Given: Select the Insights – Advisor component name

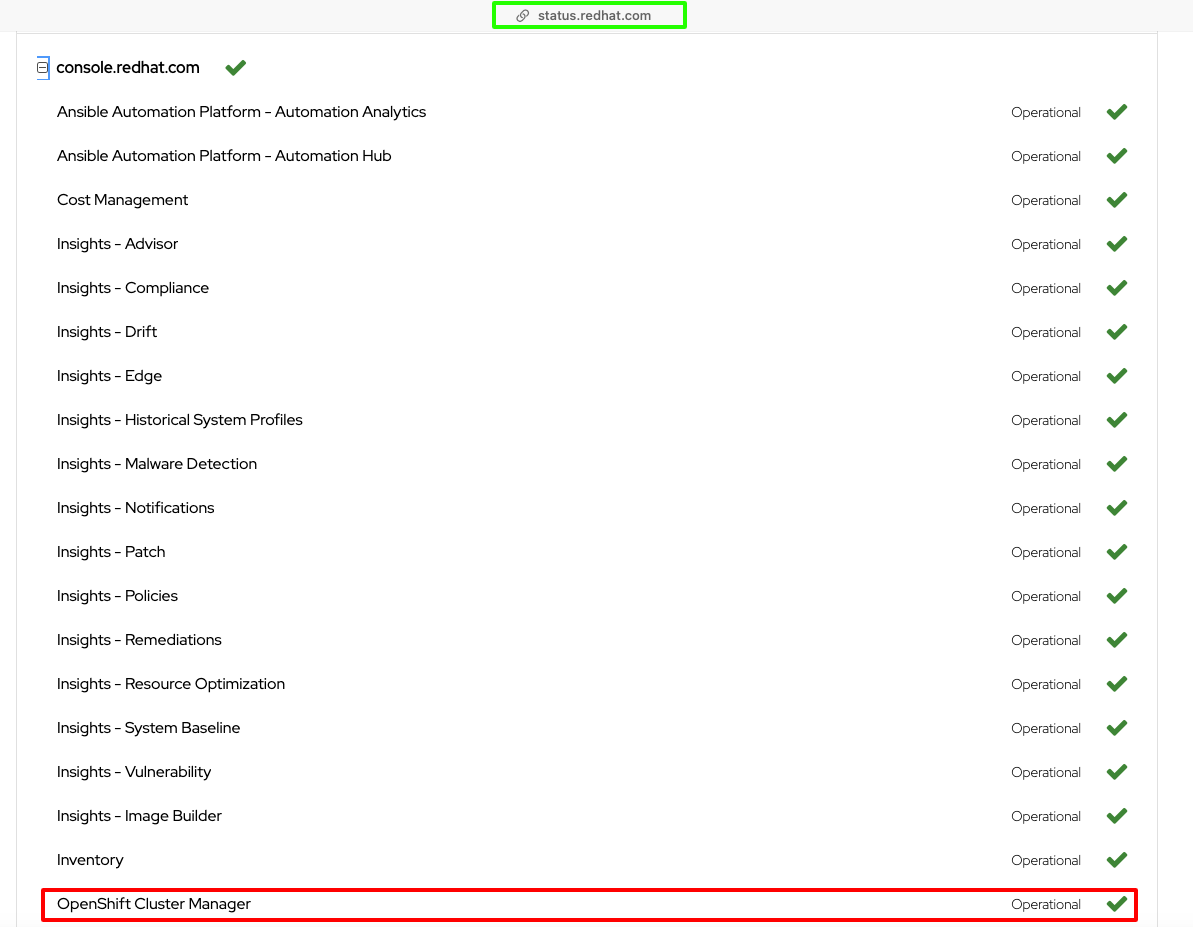Looking at the screenshot, I should coord(117,244).
